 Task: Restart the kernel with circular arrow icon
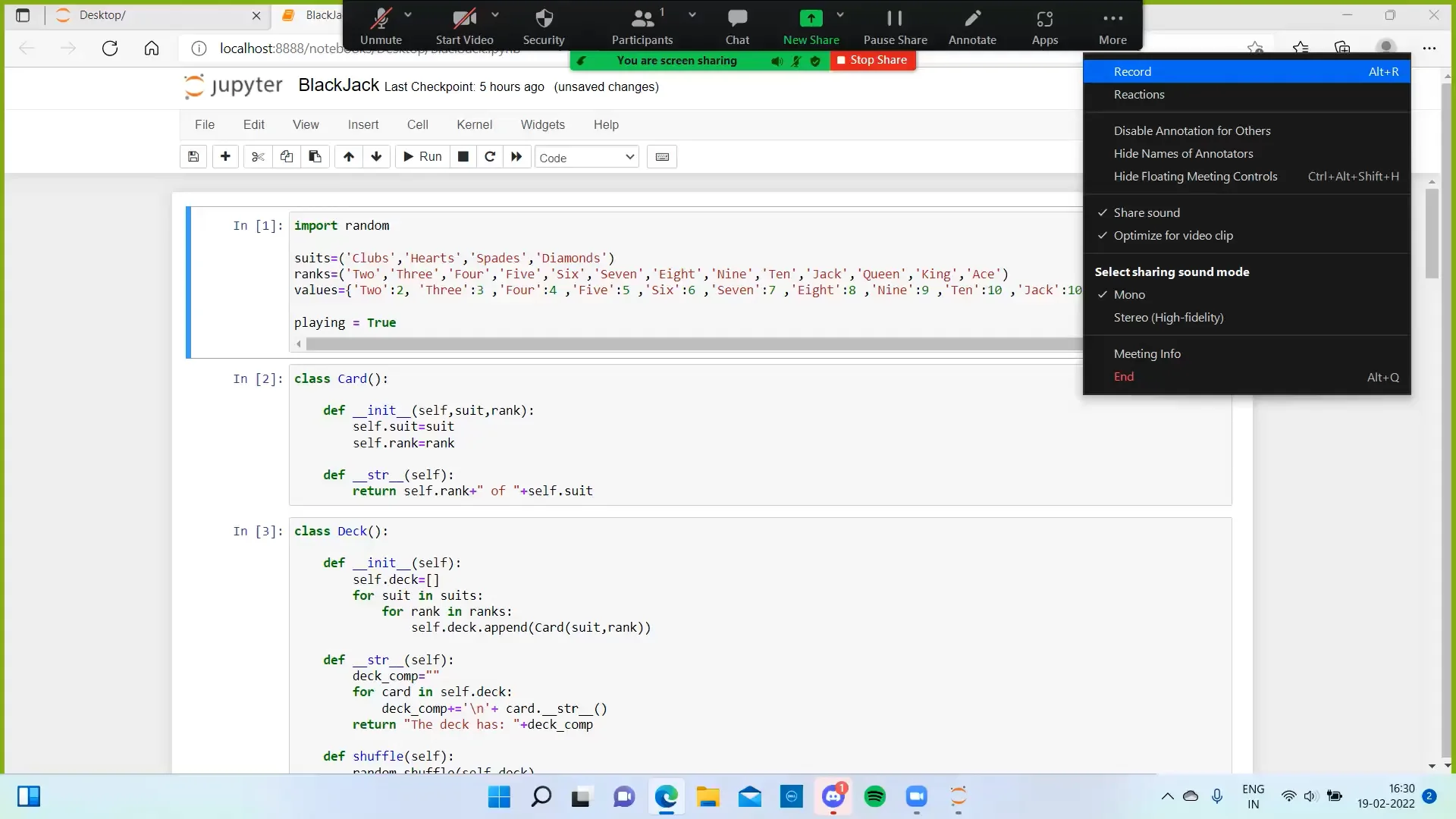coord(490,157)
